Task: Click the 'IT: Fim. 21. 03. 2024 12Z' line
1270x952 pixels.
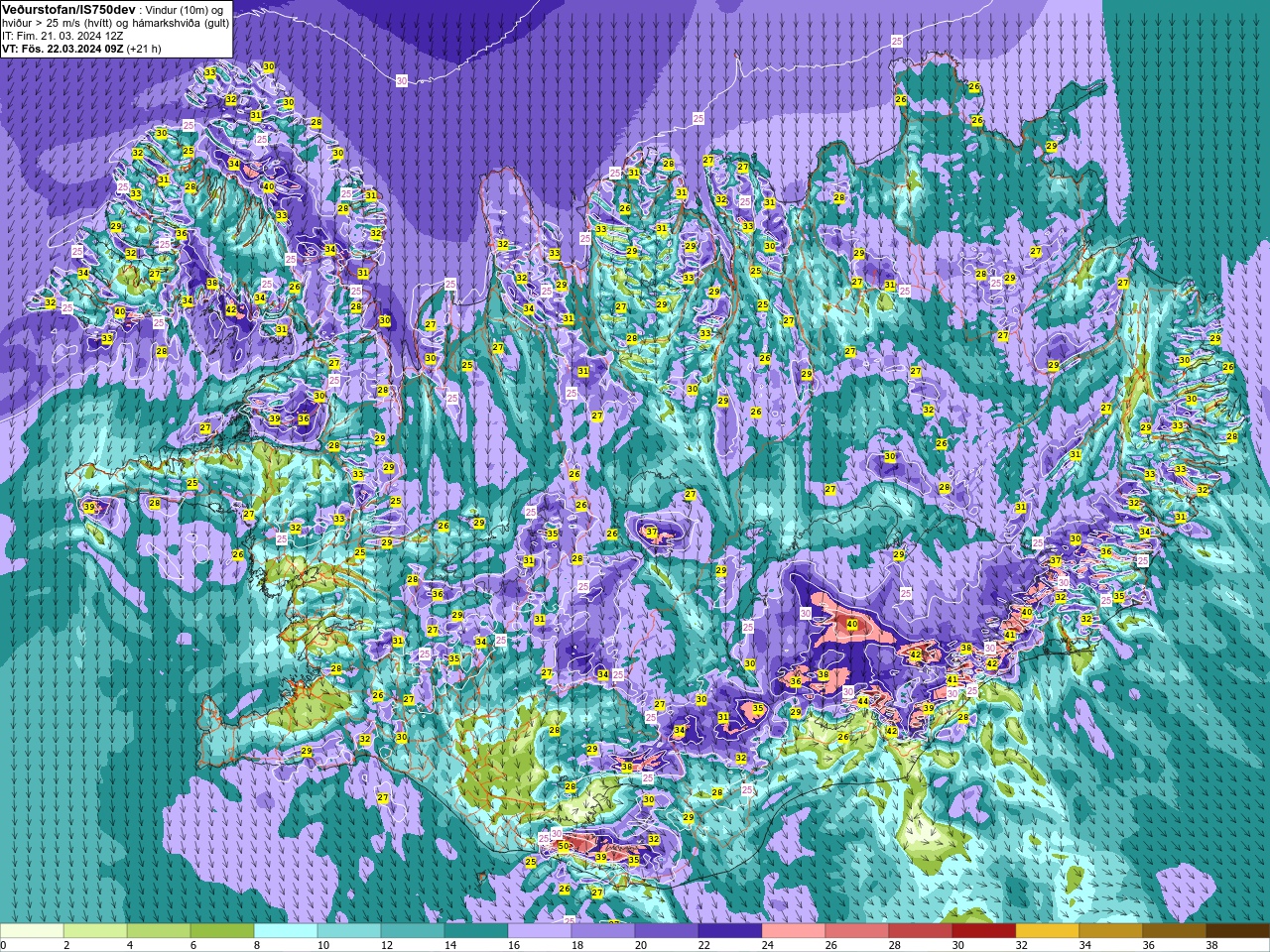Action: (63, 35)
